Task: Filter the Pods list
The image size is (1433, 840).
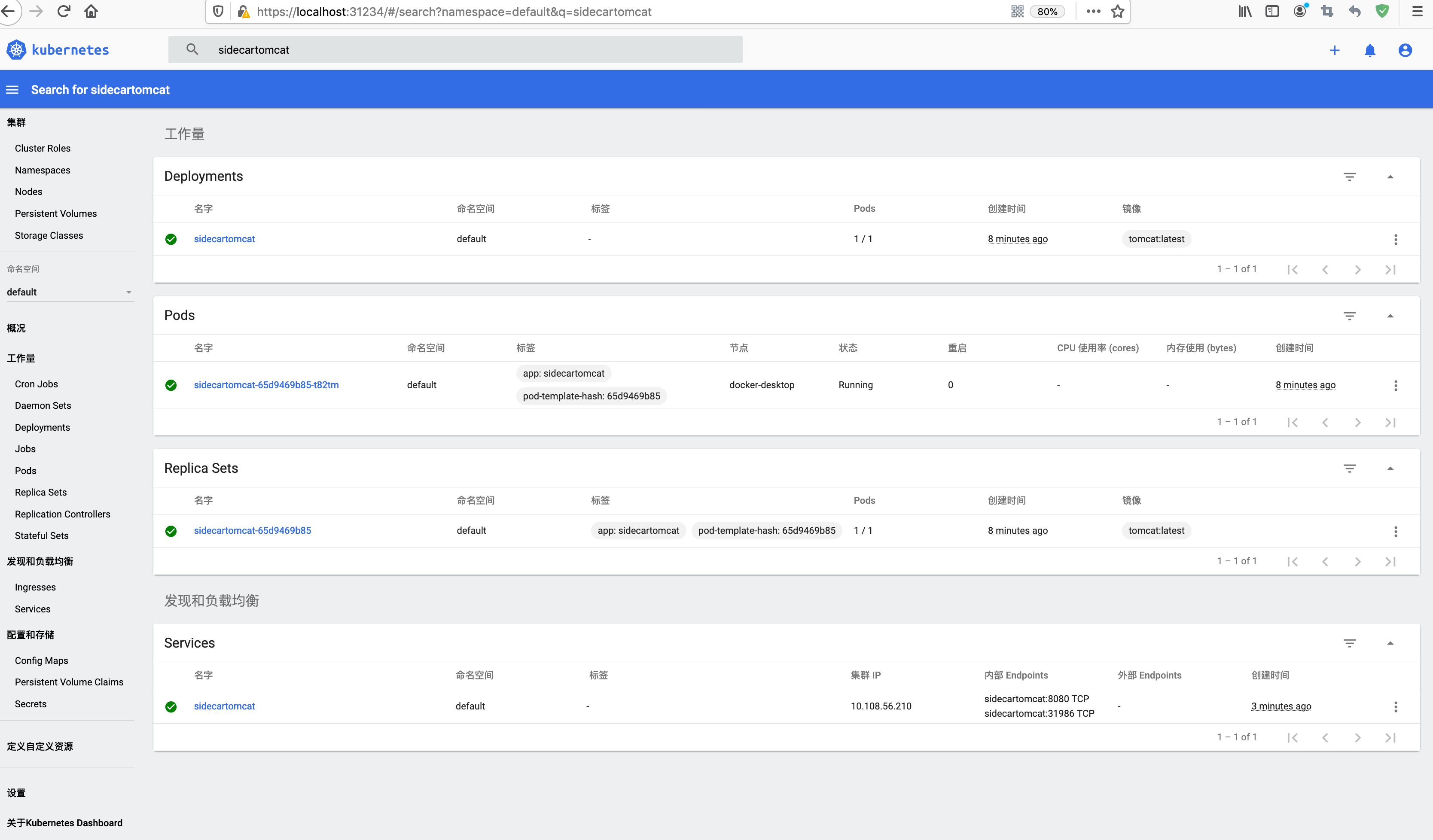Action: 1351,316
